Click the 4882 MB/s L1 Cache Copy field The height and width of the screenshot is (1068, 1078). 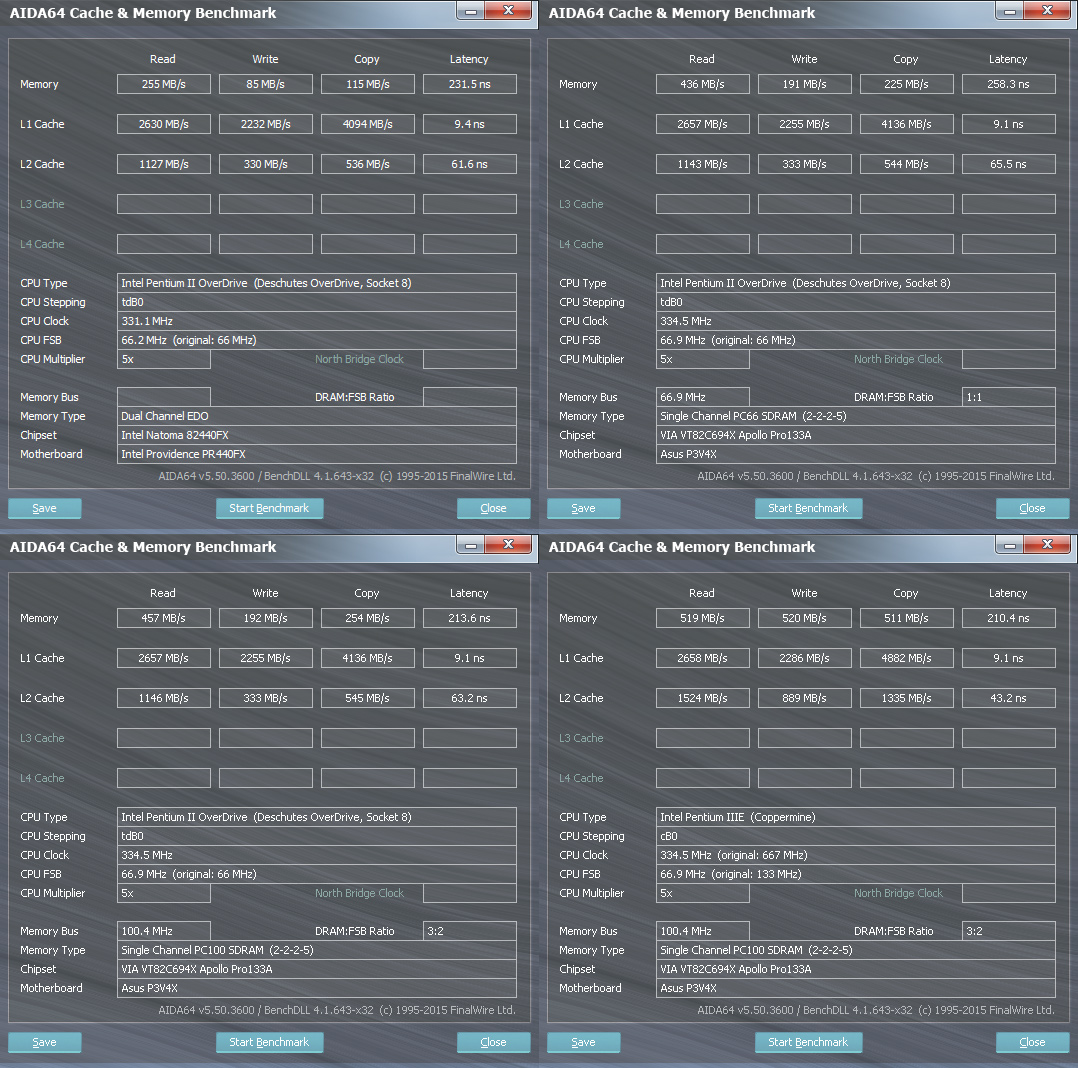pos(907,658)
